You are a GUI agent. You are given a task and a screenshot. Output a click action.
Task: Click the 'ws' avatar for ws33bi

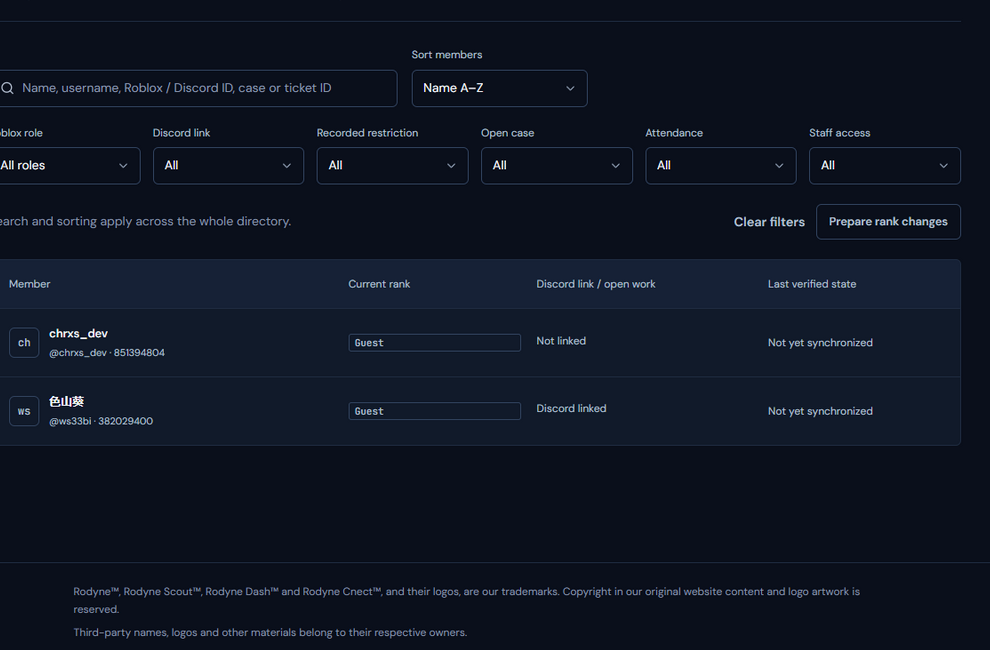click(x=24, y=411)
